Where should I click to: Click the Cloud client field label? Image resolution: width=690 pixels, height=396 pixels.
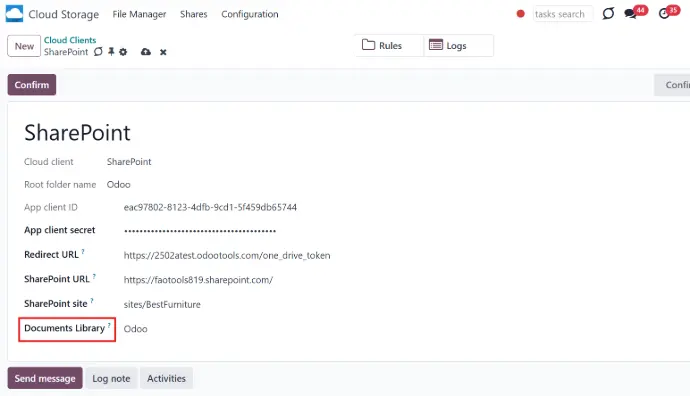49,162
